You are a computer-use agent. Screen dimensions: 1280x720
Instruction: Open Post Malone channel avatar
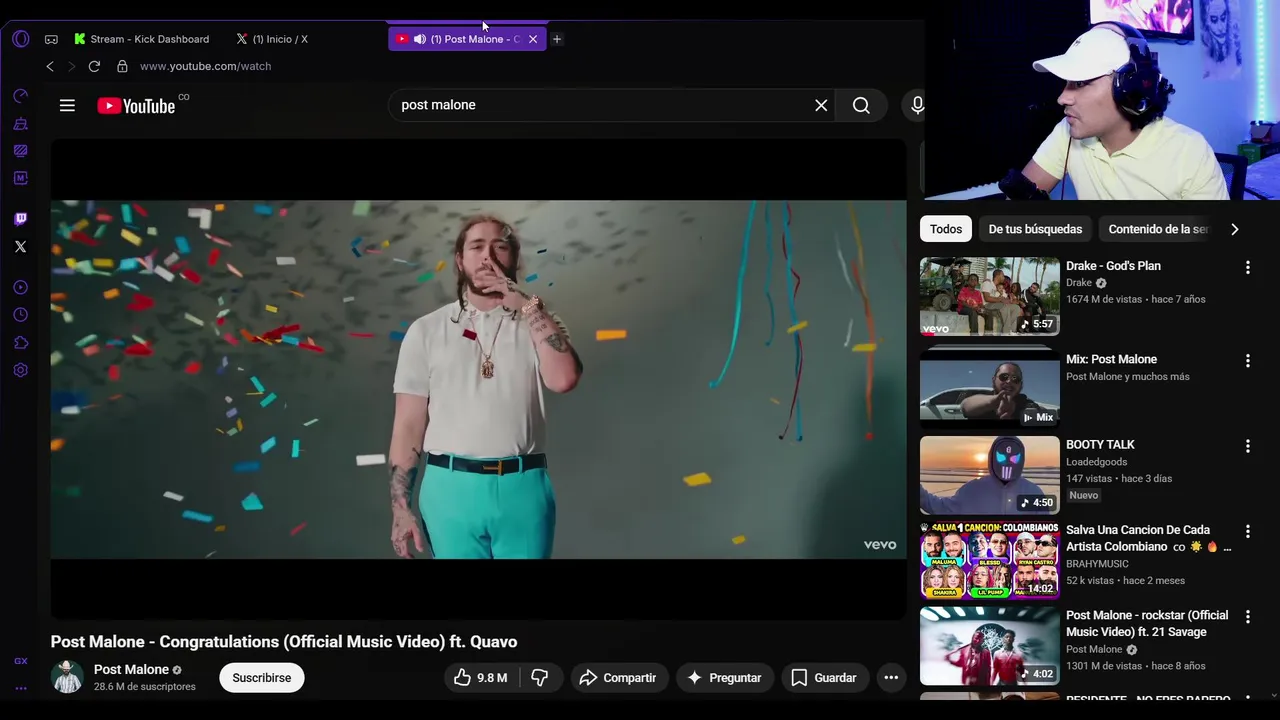tap(67, 677)
